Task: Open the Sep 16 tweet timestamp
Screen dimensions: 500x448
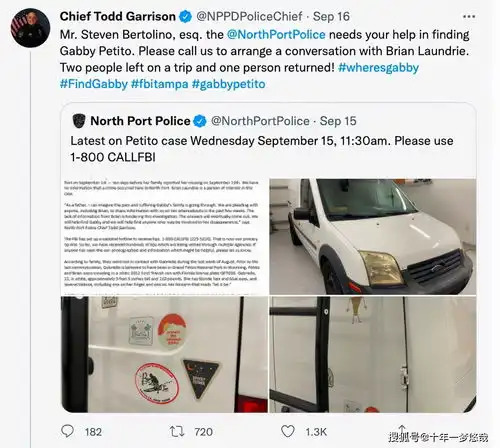Action: tap(331, 16)
